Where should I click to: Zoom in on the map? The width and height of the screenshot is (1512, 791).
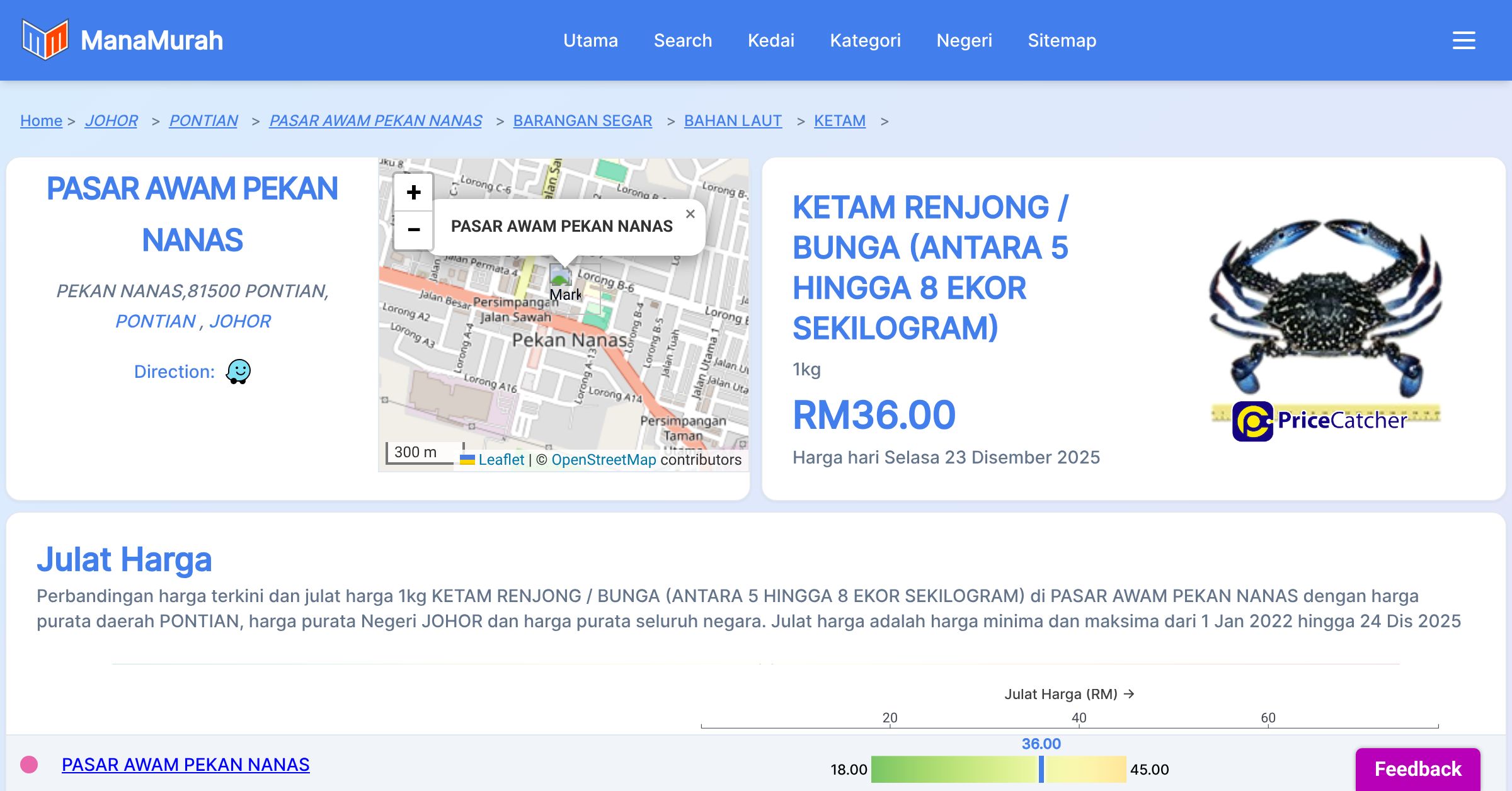tap(413, 192)
